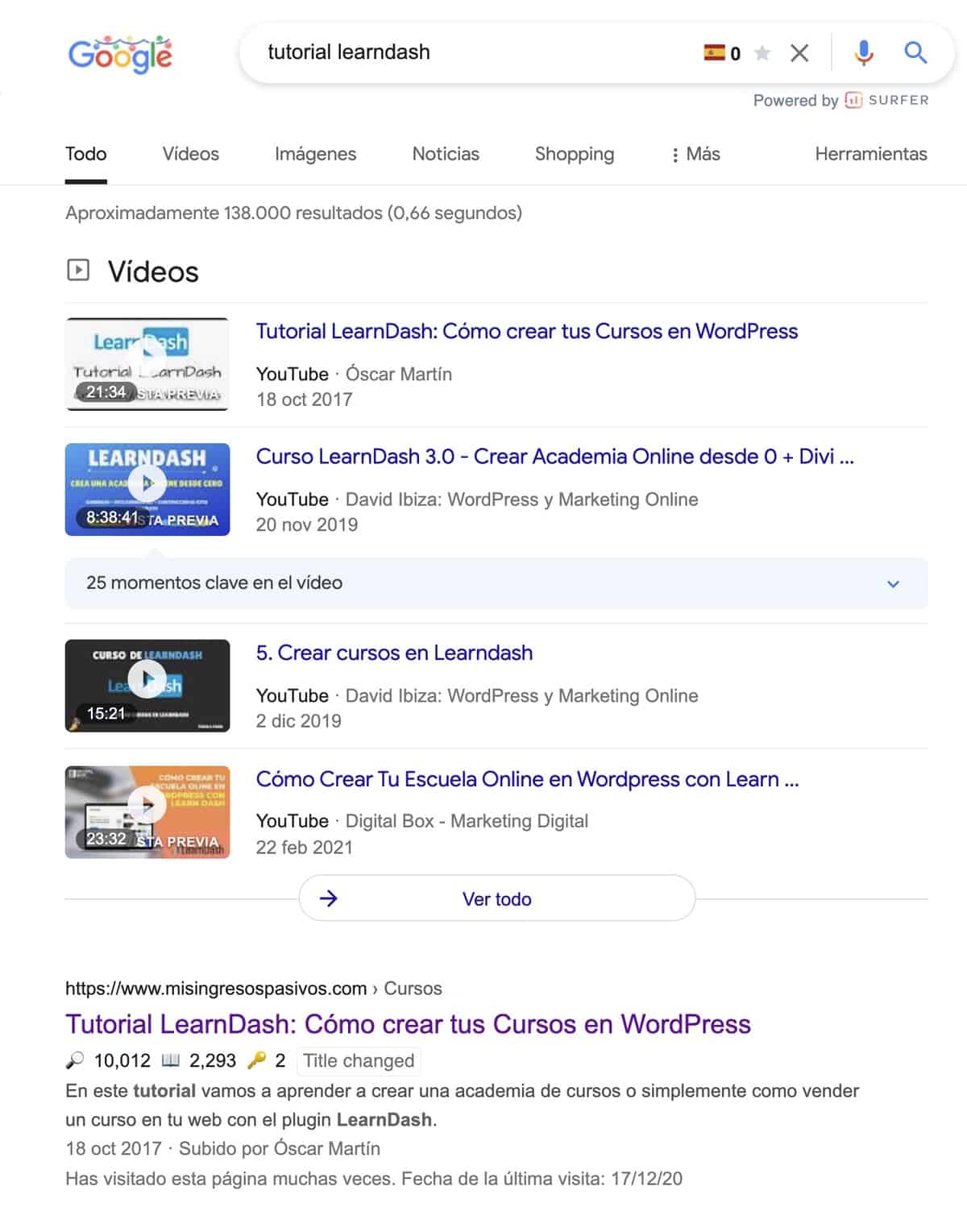Click the magnifier traffic icon showing 10,012
This screenshot has height=1232, width=967.
click(x=75, y=1060)
